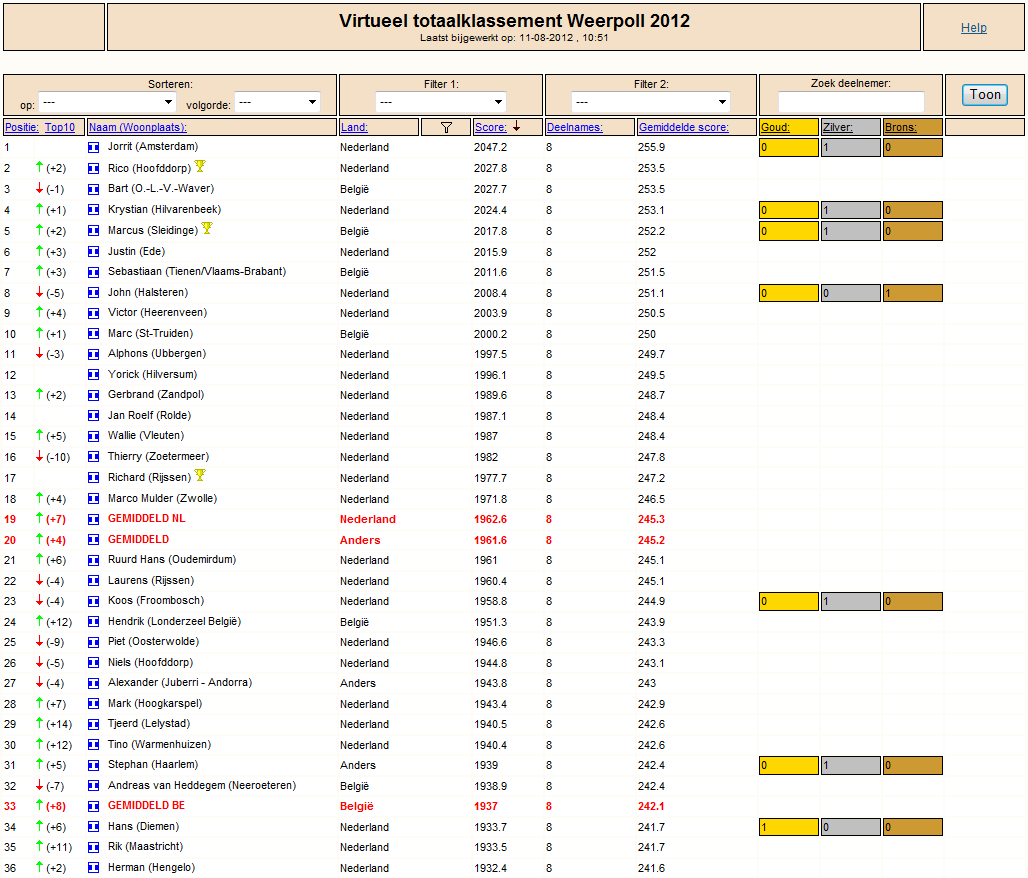The height and width of the screenshot is (878, 1028).
Task: Click the blue icon next to Hans (Diemen)
Action: click(94, 828)
